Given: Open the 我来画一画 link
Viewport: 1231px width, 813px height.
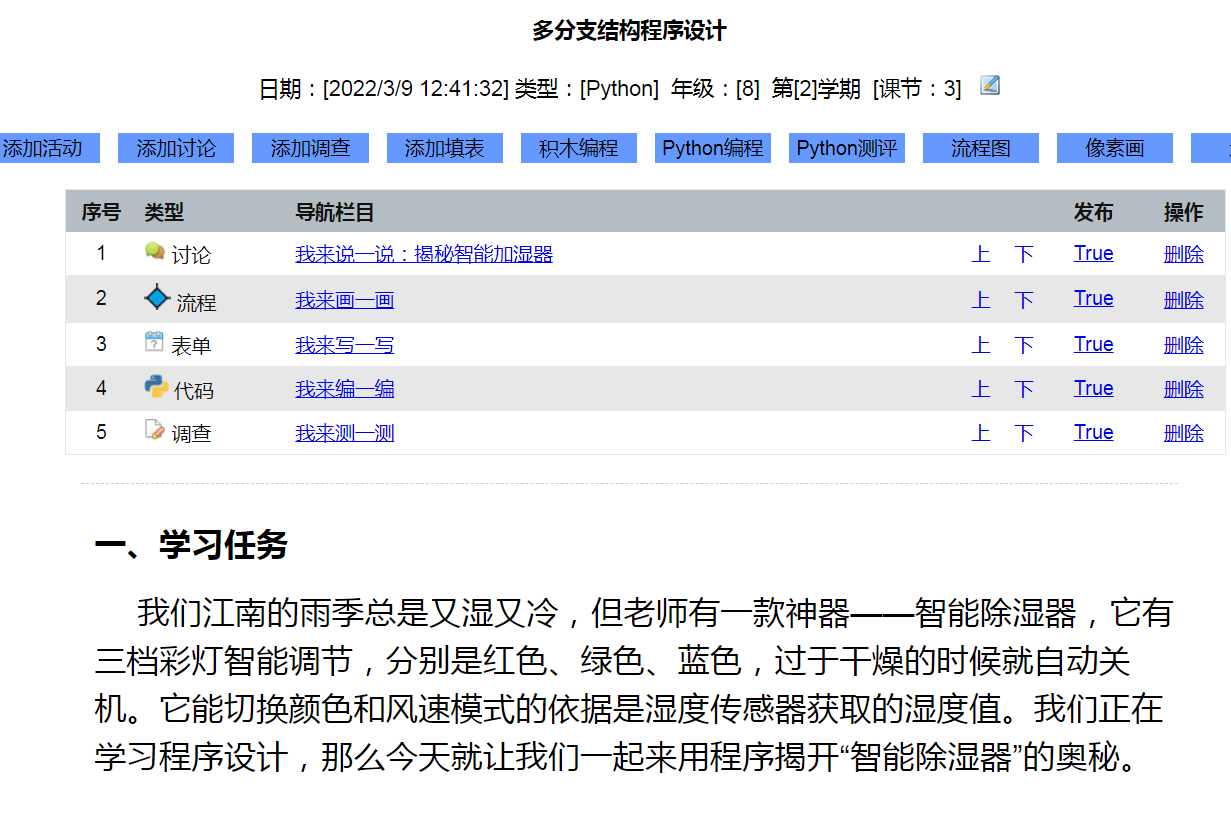Looking at the screenshot, I should (x=344, y=299).
